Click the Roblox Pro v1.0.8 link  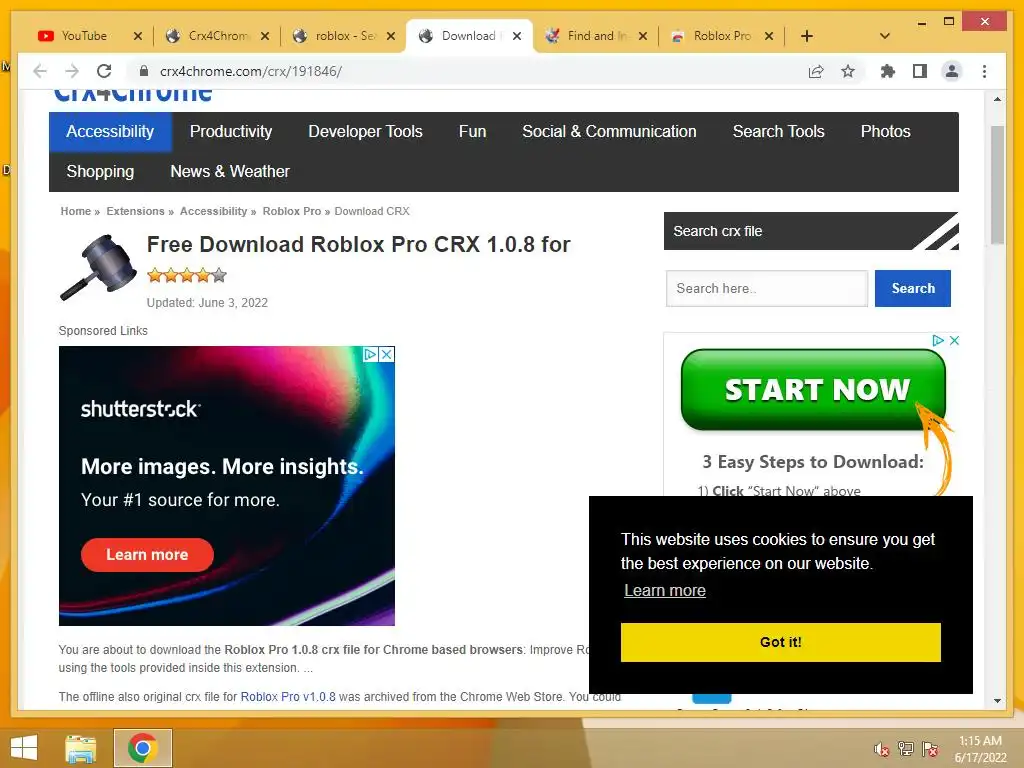[288, 697]
